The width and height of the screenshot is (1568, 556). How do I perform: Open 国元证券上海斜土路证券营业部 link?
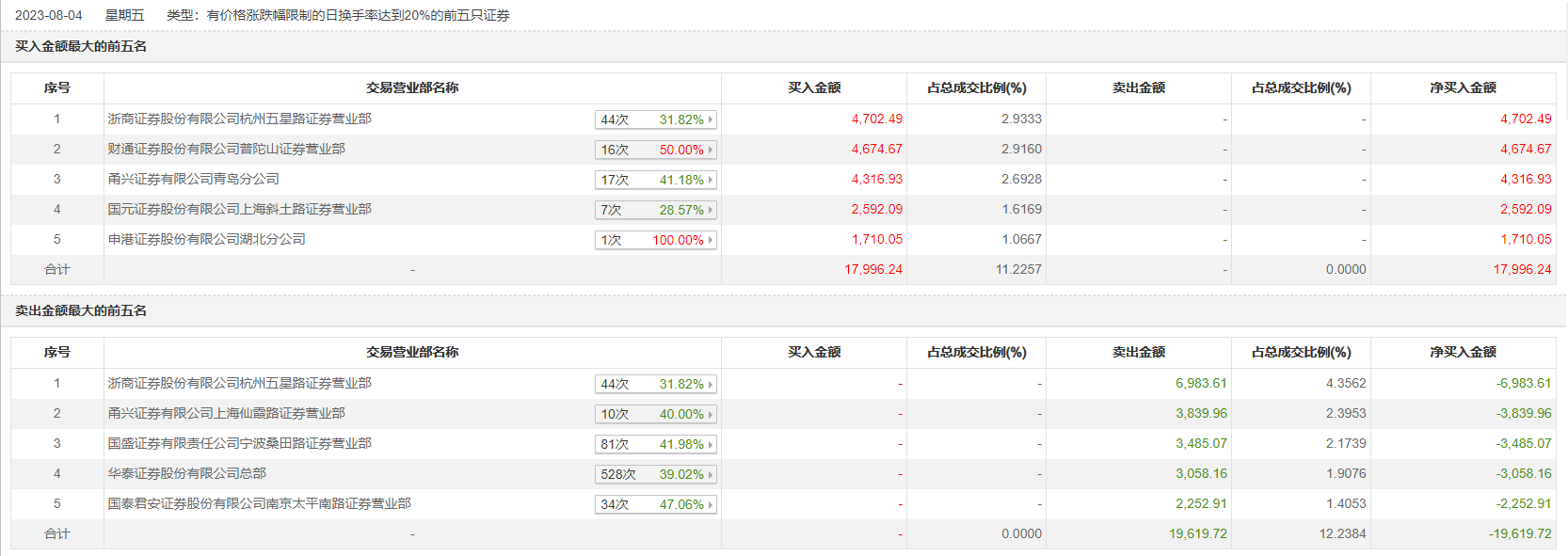point(239,209)
